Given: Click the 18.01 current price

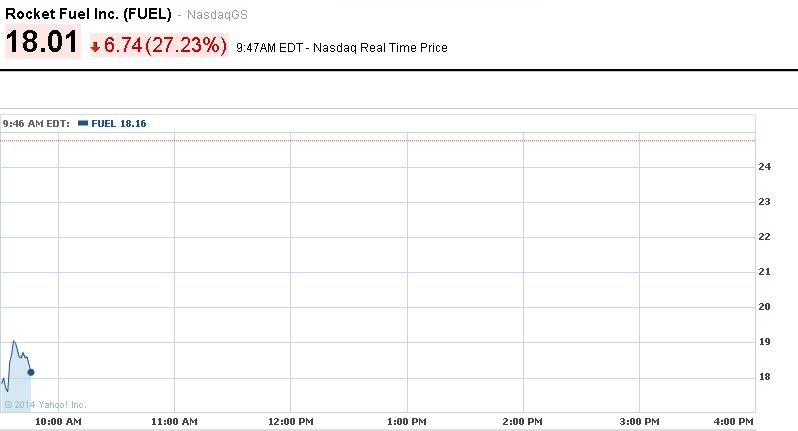Looking at the screenshot, I should 42,44.
